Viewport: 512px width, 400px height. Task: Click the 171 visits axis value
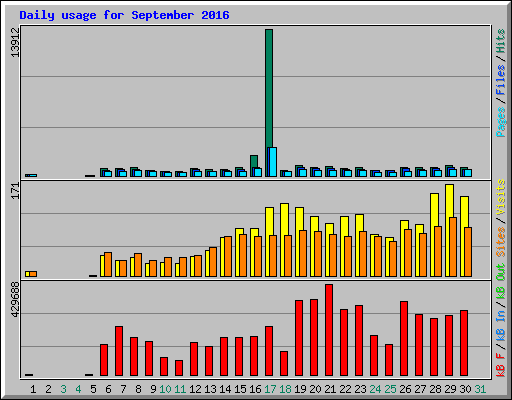pyautogui.click(x=15, y=191)
